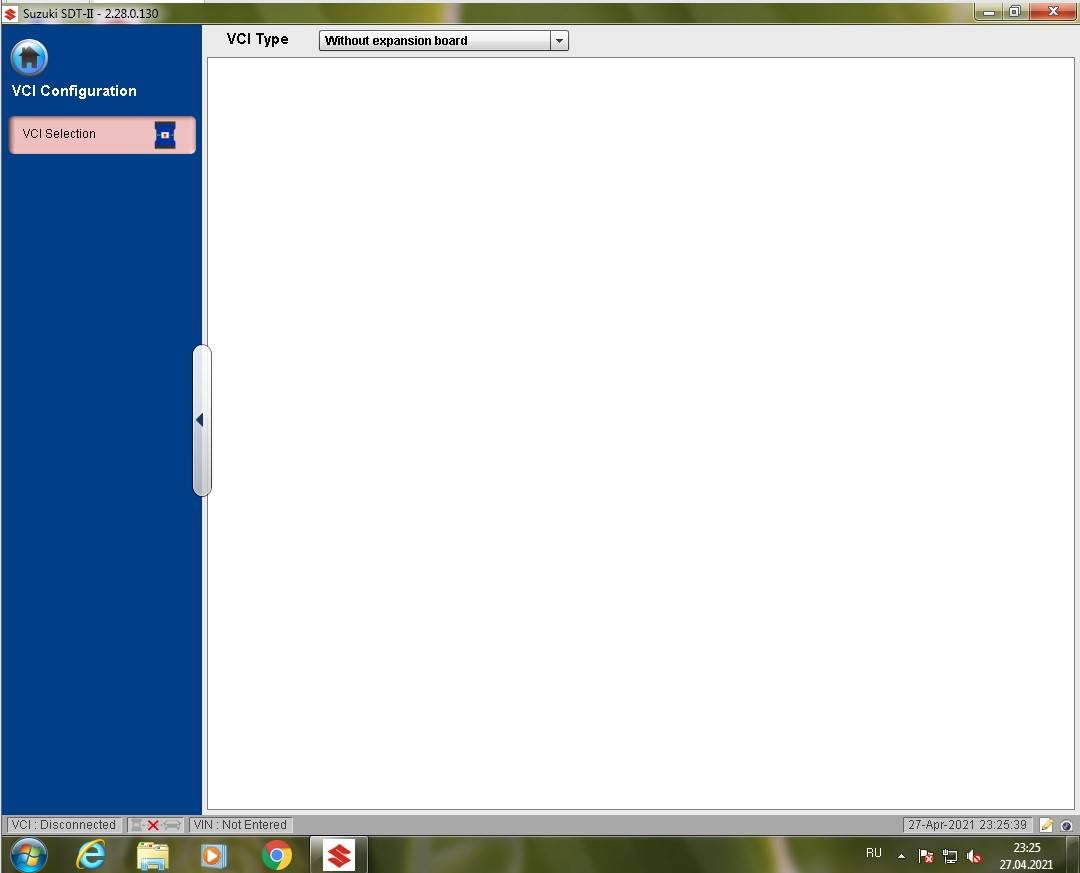Image resolution: width=1080 pixels, height=873 pixels.
Task: Open the Action Center flag icon
Action: (x=926, y=856)
